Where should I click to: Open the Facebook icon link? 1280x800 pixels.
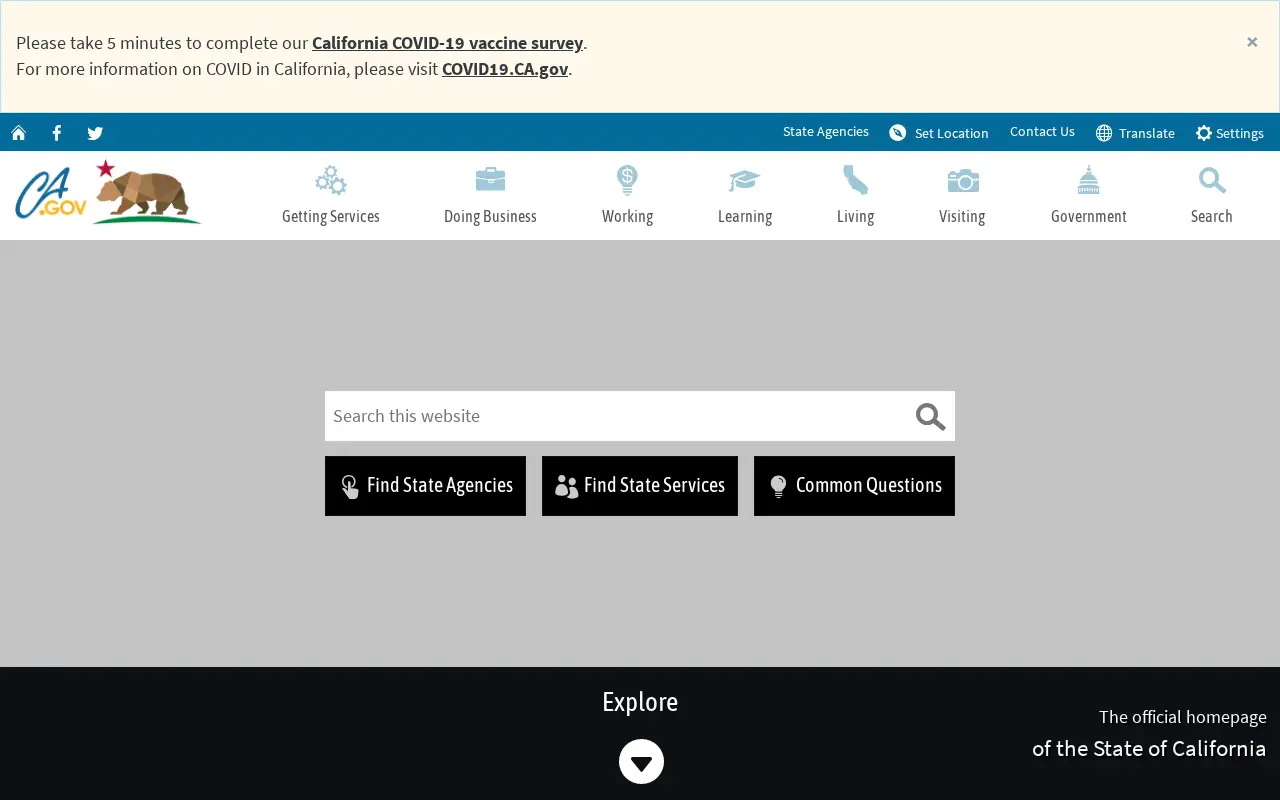(x=57, y=133)
